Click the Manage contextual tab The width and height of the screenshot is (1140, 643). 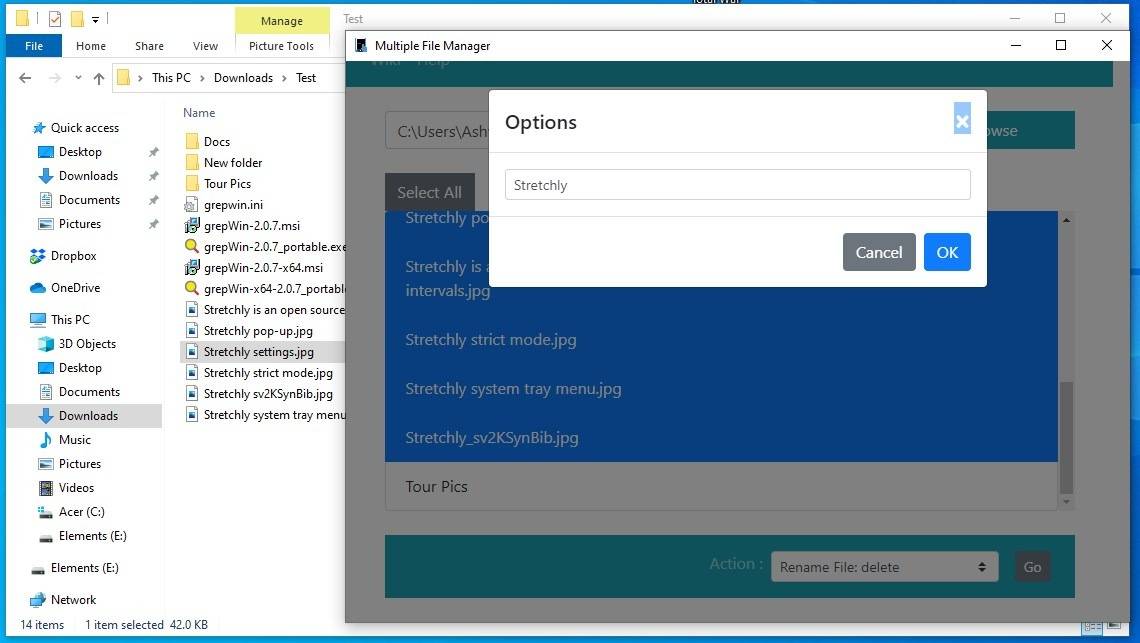(x=282, y=20)
